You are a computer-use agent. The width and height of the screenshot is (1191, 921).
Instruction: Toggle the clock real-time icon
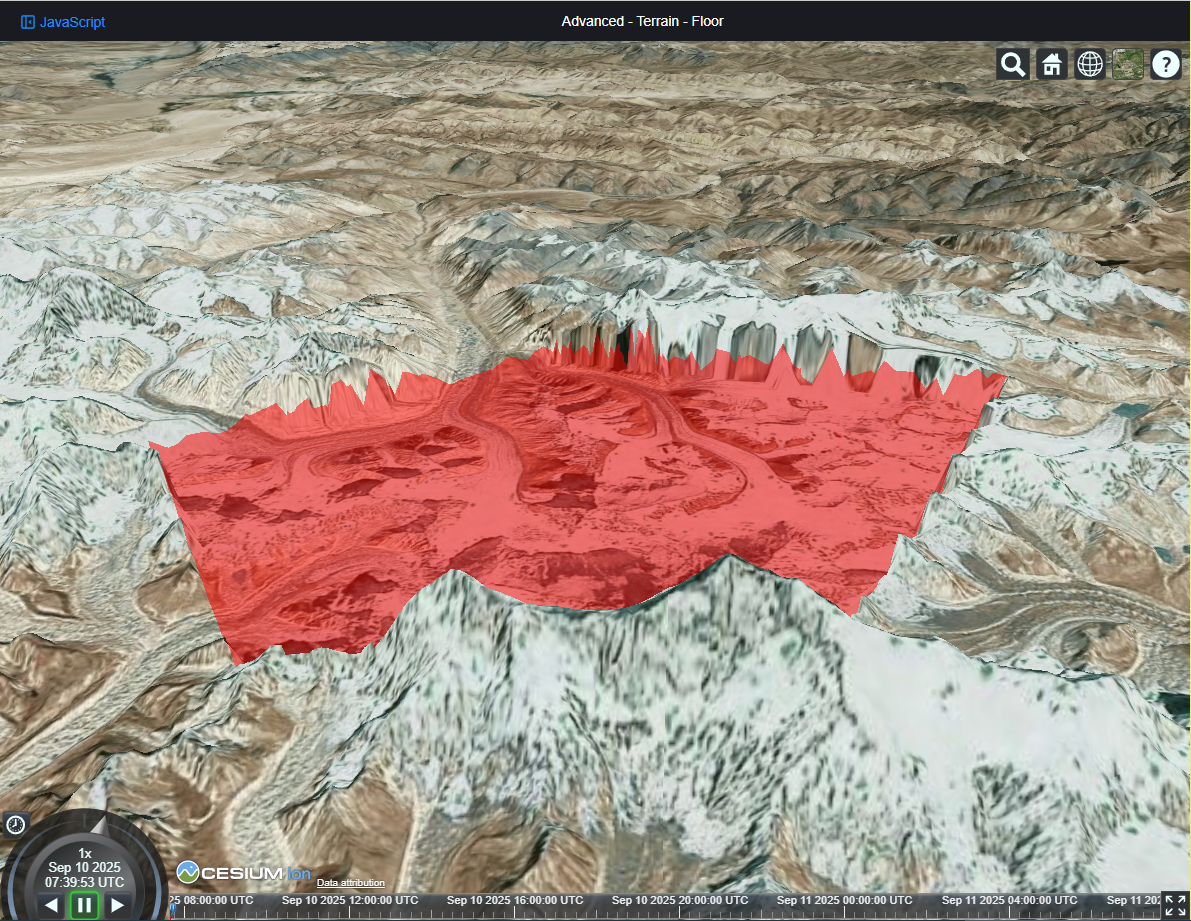[16, 825]
